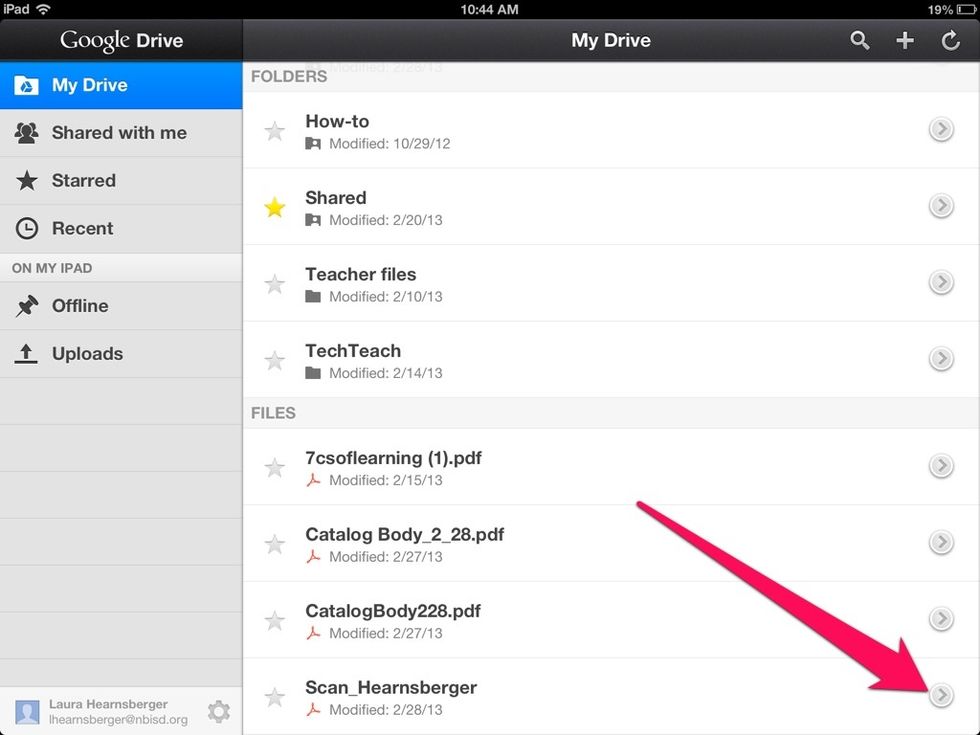Image resolution: width=980 pixels, height=735 pixels.
Task: Go to Starred in the sidebar
Action: tap(84, 181)
